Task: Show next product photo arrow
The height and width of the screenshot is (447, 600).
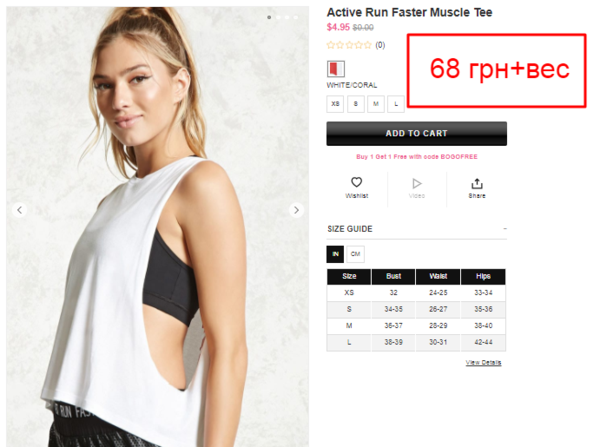Action: click(x=296, y=210)
